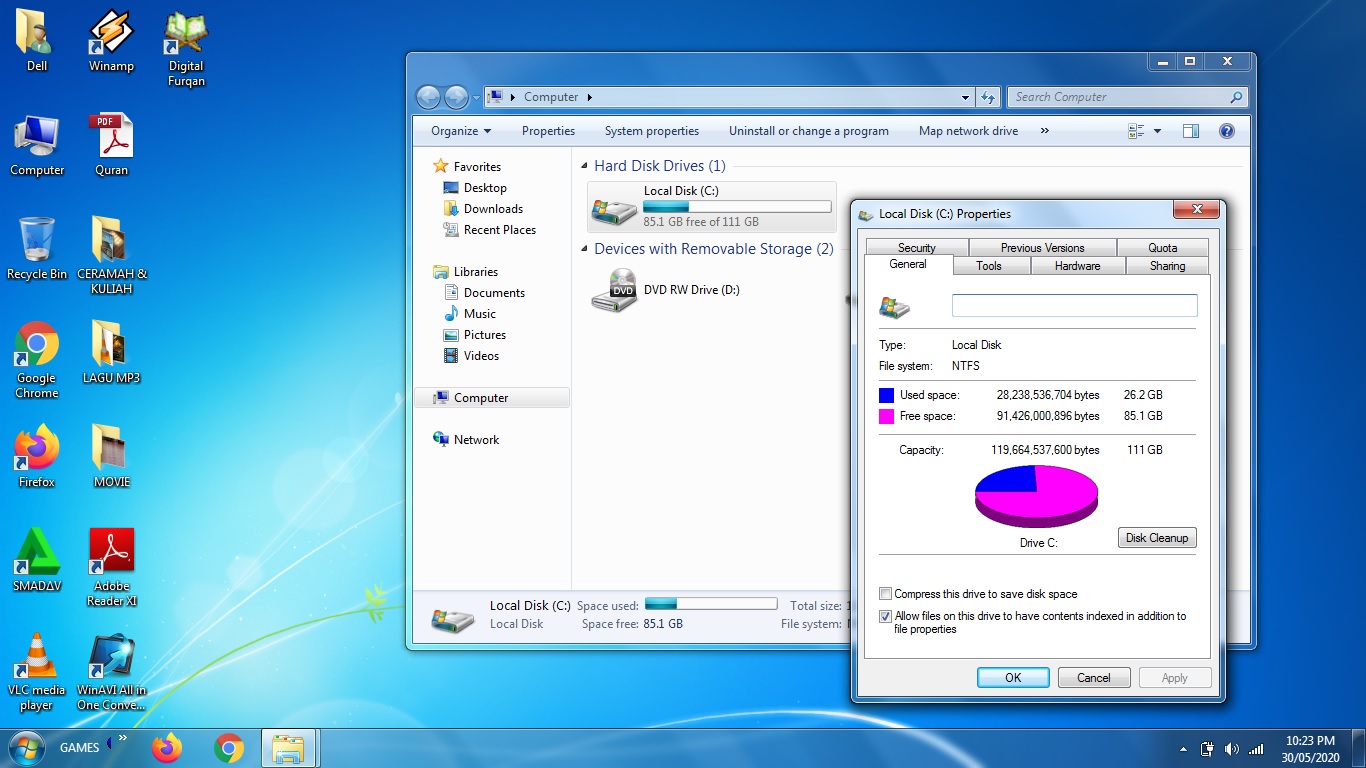Launch Winamp from desktop shortcut

(111, 40)
